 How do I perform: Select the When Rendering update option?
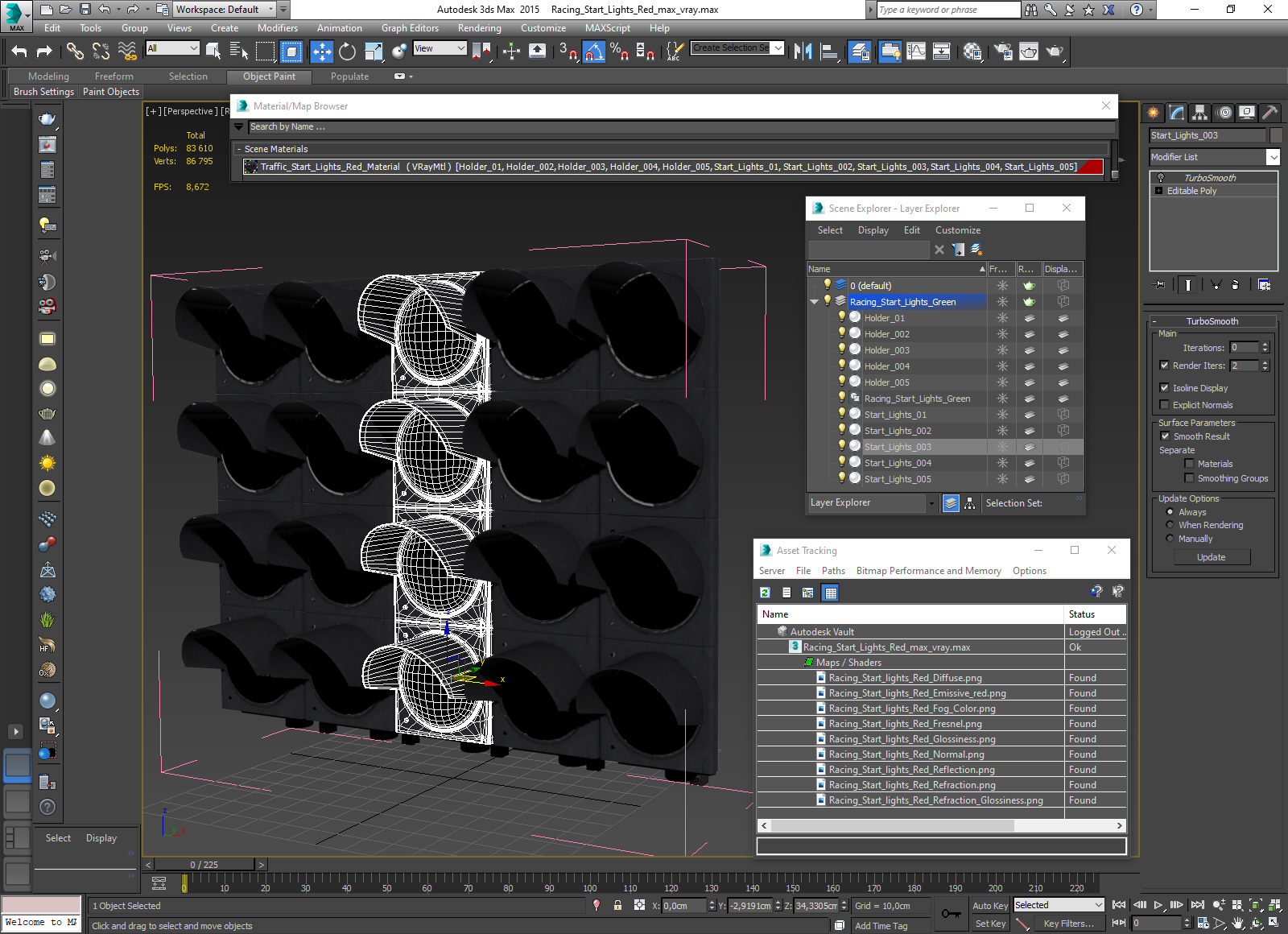(x=1170, y=524)
